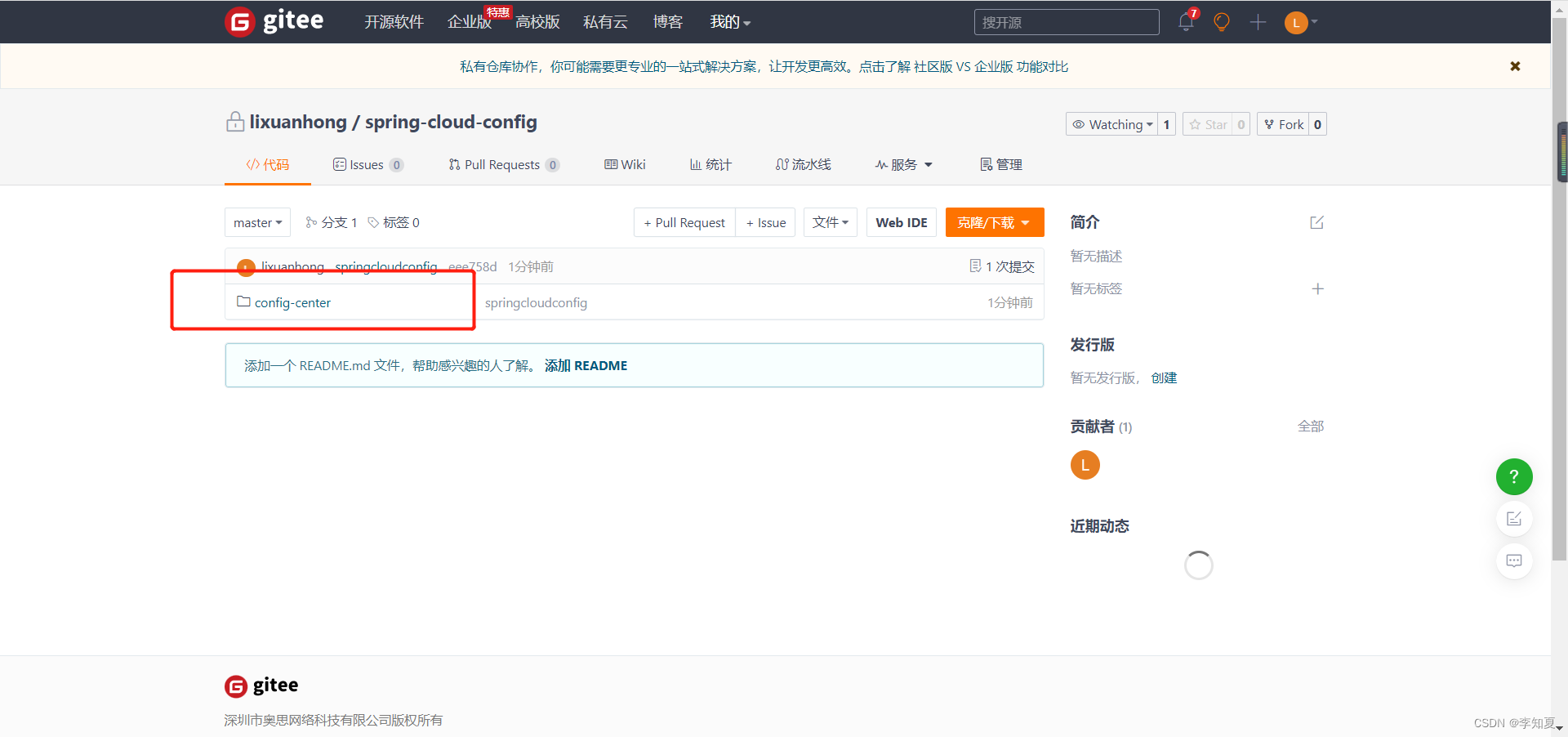Click the banner text about 社区版 VS 企业版

(764, 66)
